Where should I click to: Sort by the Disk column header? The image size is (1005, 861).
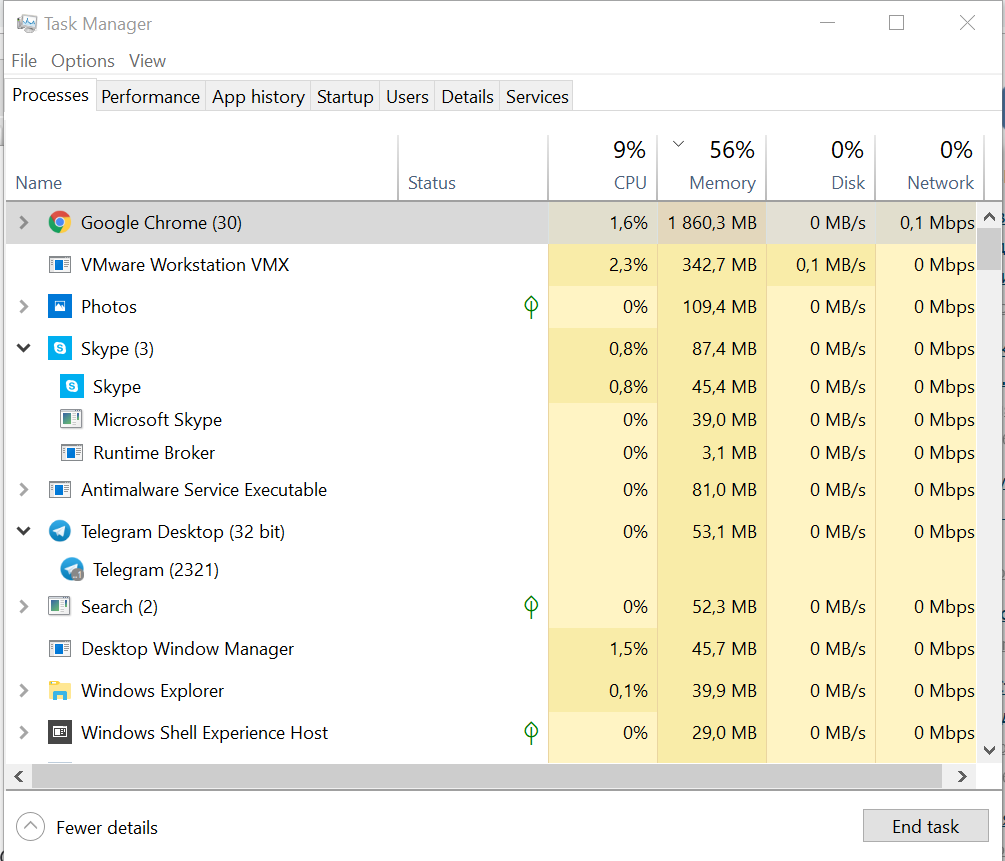tap(821, 168)
